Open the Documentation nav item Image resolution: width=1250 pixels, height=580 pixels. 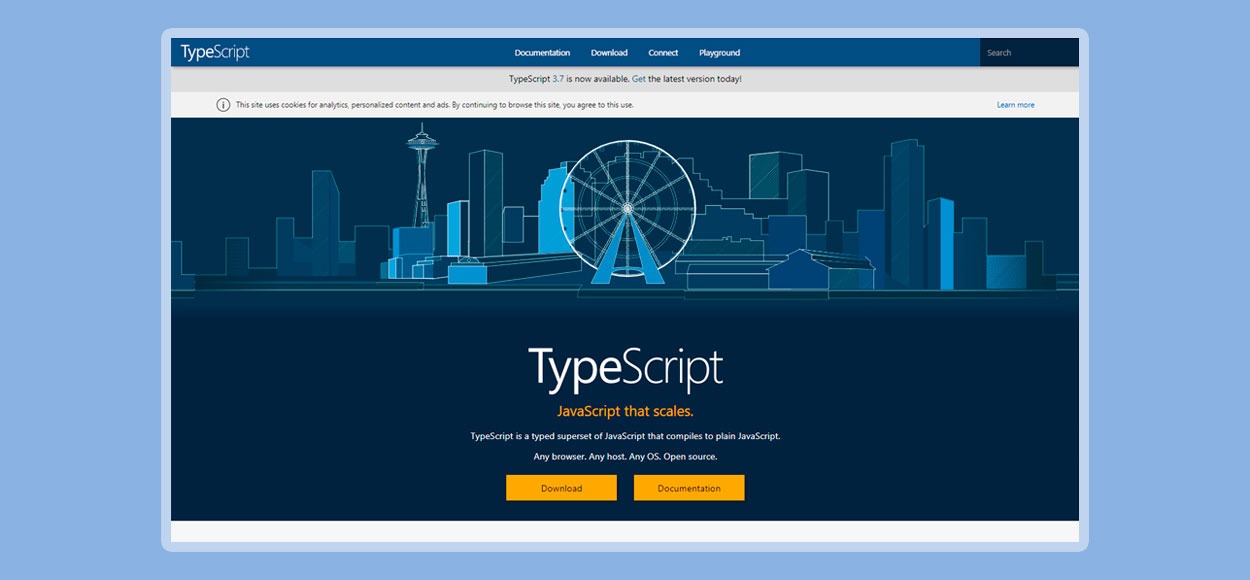click(x=542, y=53)
